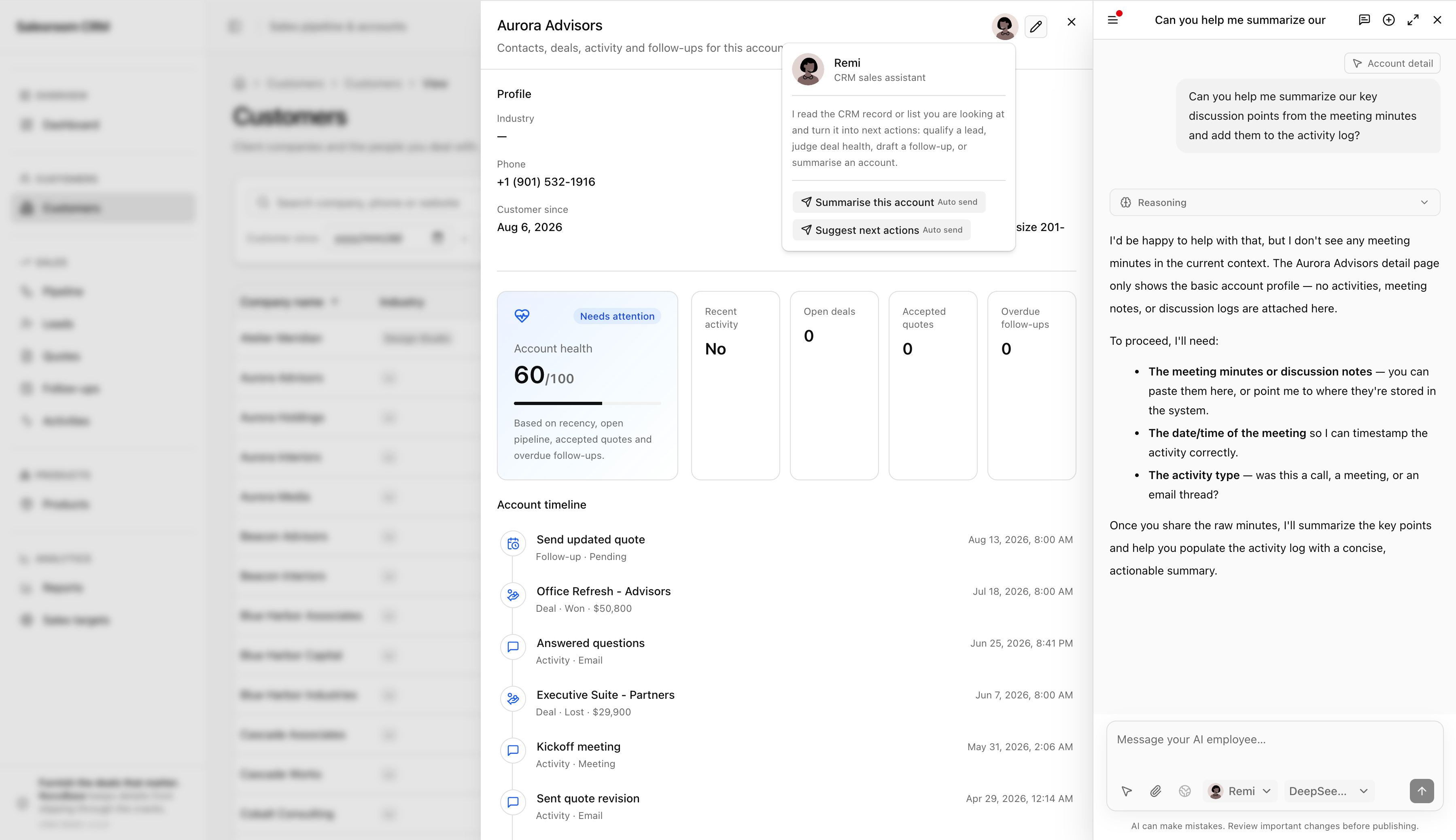
Task: Click the deal icon beside Office Refresh - Advisors
Action: [513, 595]
